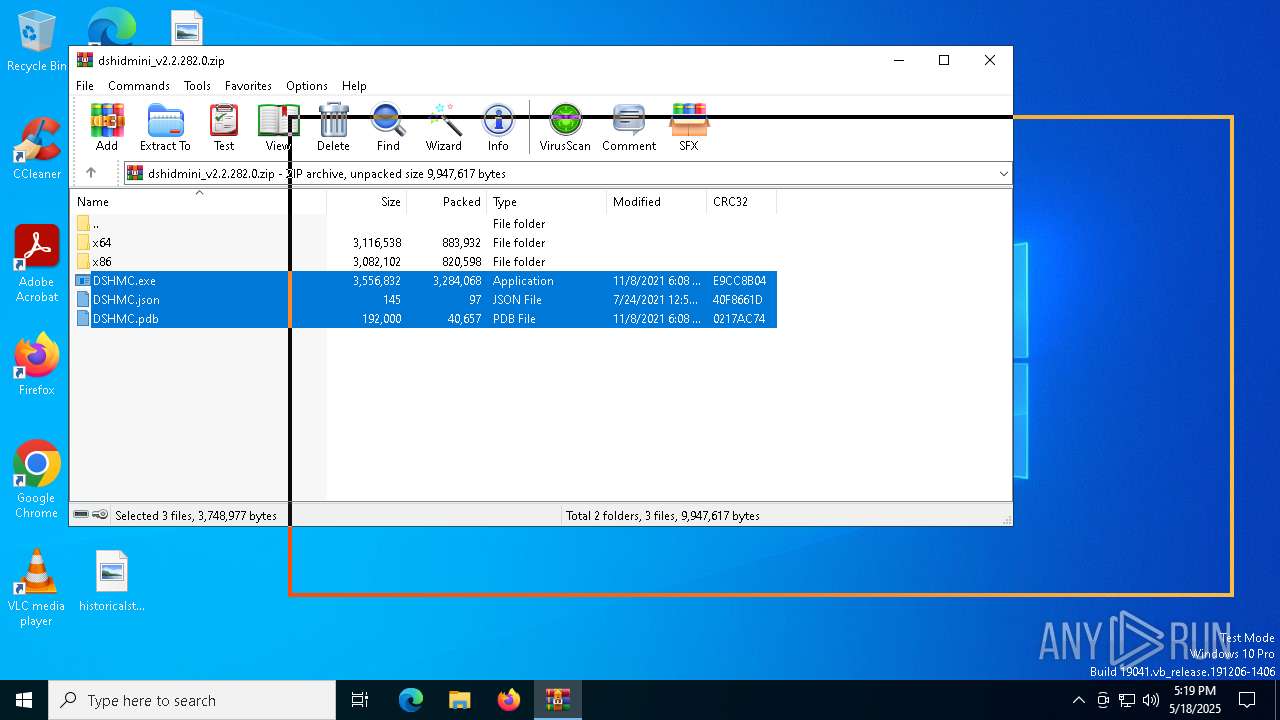This screenshot has width=1280, height=720.
Task: Click packed size 883,932 of x64
Action: (x=461, y=243)
